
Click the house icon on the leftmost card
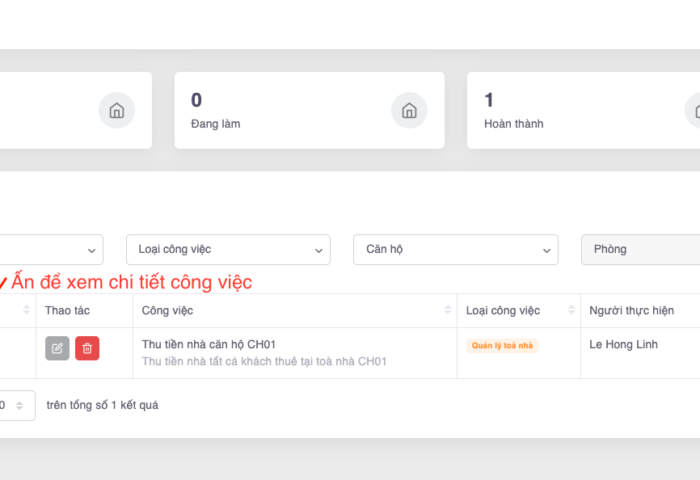click(x=116, y=110)
